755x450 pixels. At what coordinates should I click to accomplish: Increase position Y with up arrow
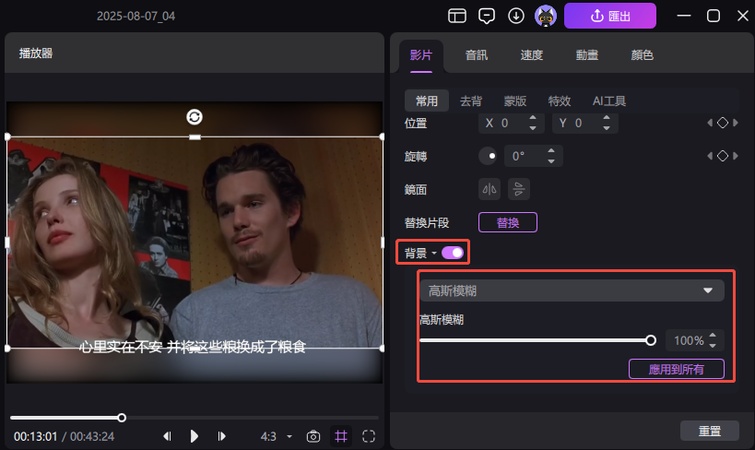(x=607, y=118)
